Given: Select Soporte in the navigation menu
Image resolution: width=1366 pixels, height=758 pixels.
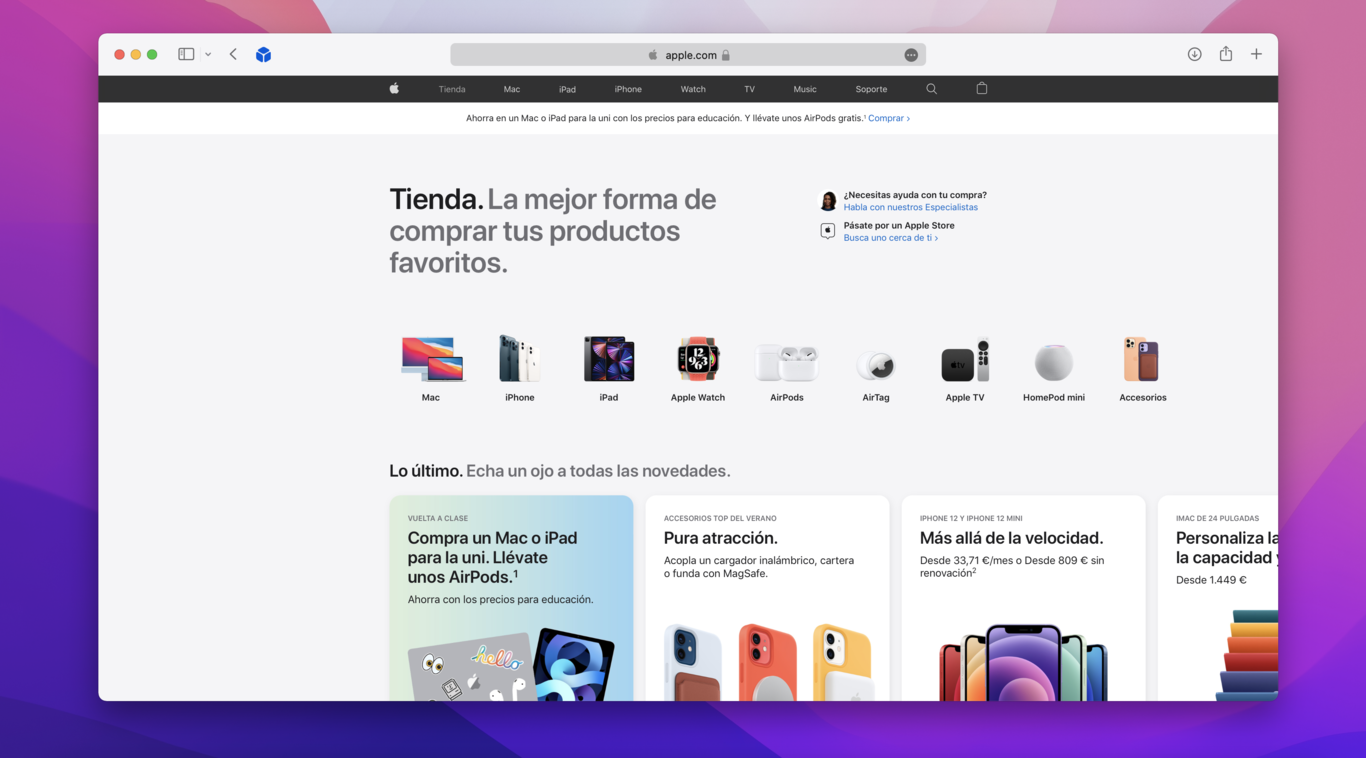Looking at the screenshot, I should 871,90.
